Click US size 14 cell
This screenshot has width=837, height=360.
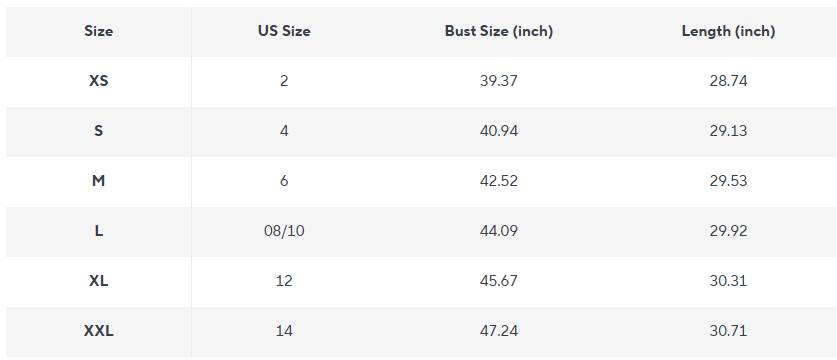point(284,331)
